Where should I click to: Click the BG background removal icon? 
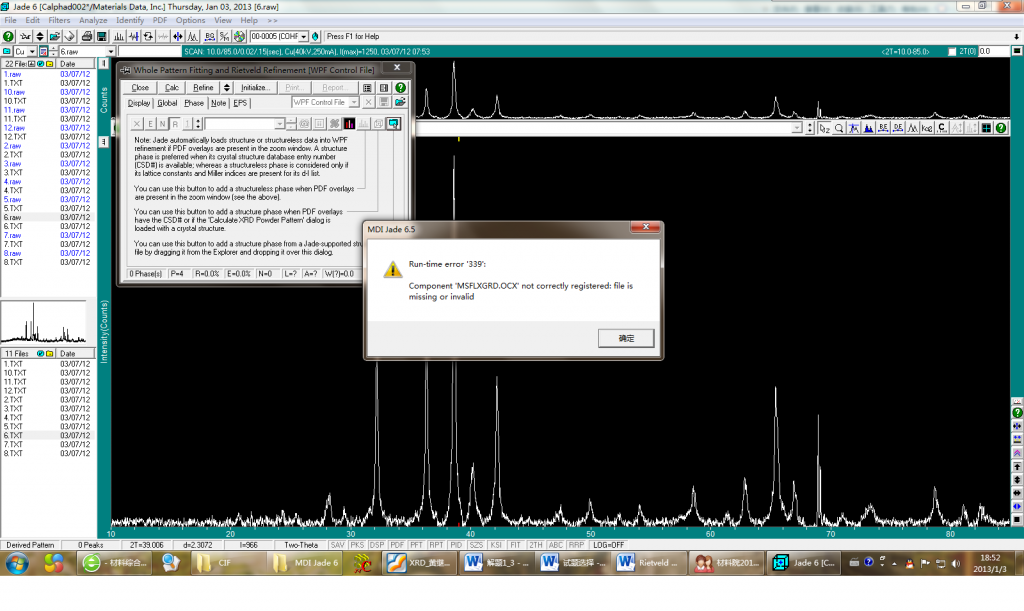point(210,37)
